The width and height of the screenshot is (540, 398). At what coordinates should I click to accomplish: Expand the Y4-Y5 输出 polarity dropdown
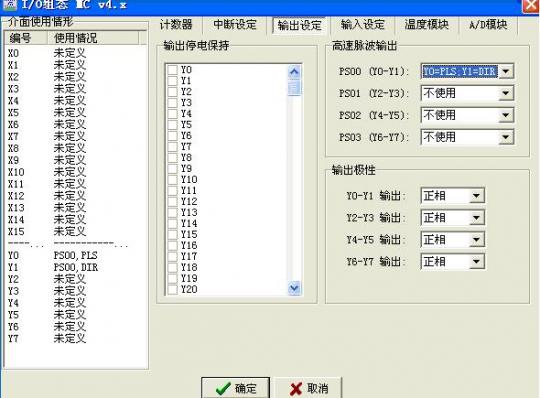(x=476, y=240)
